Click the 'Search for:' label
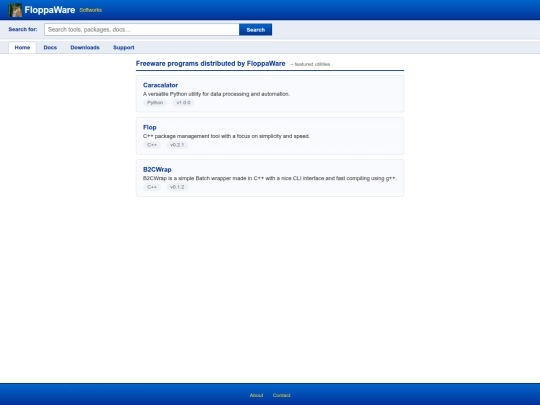Screen dimensions: 540x405 (x=23, y=29)
